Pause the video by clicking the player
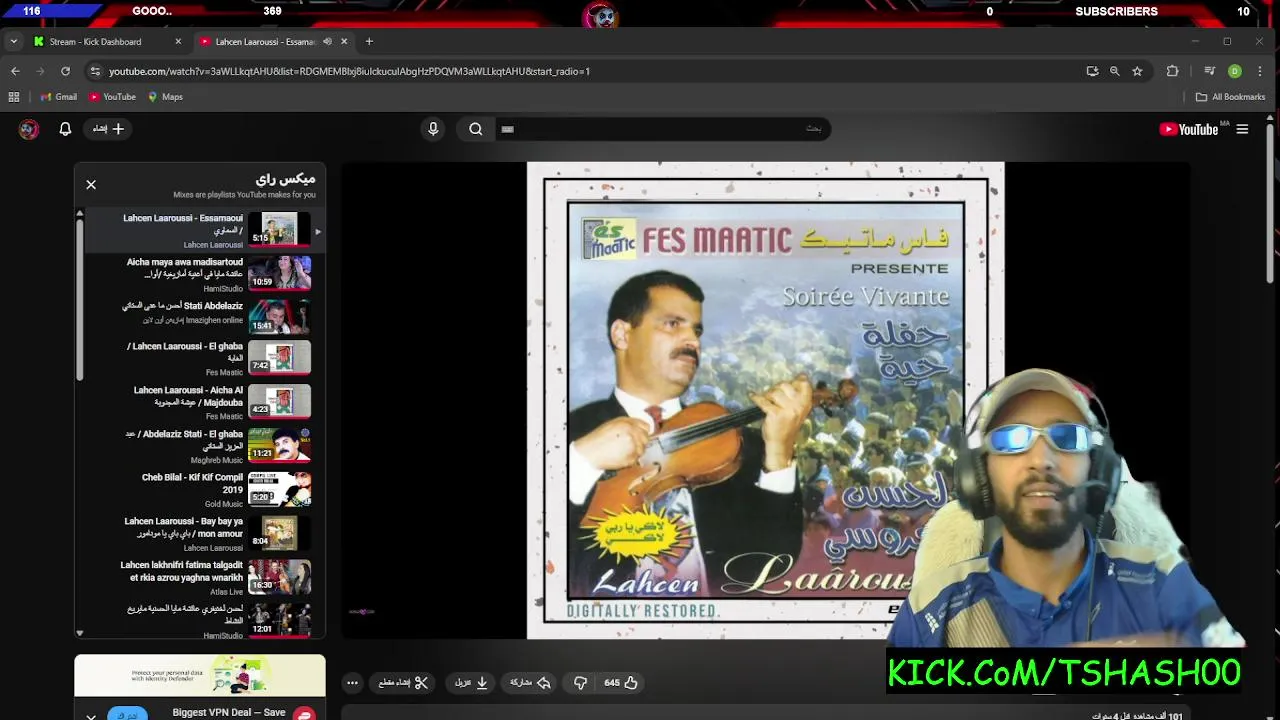Screen dimensions: 1280x720 [765, 400]
